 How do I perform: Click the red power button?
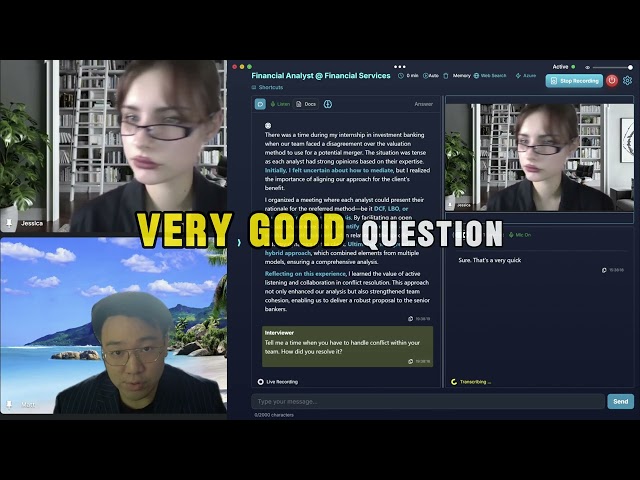611,81
